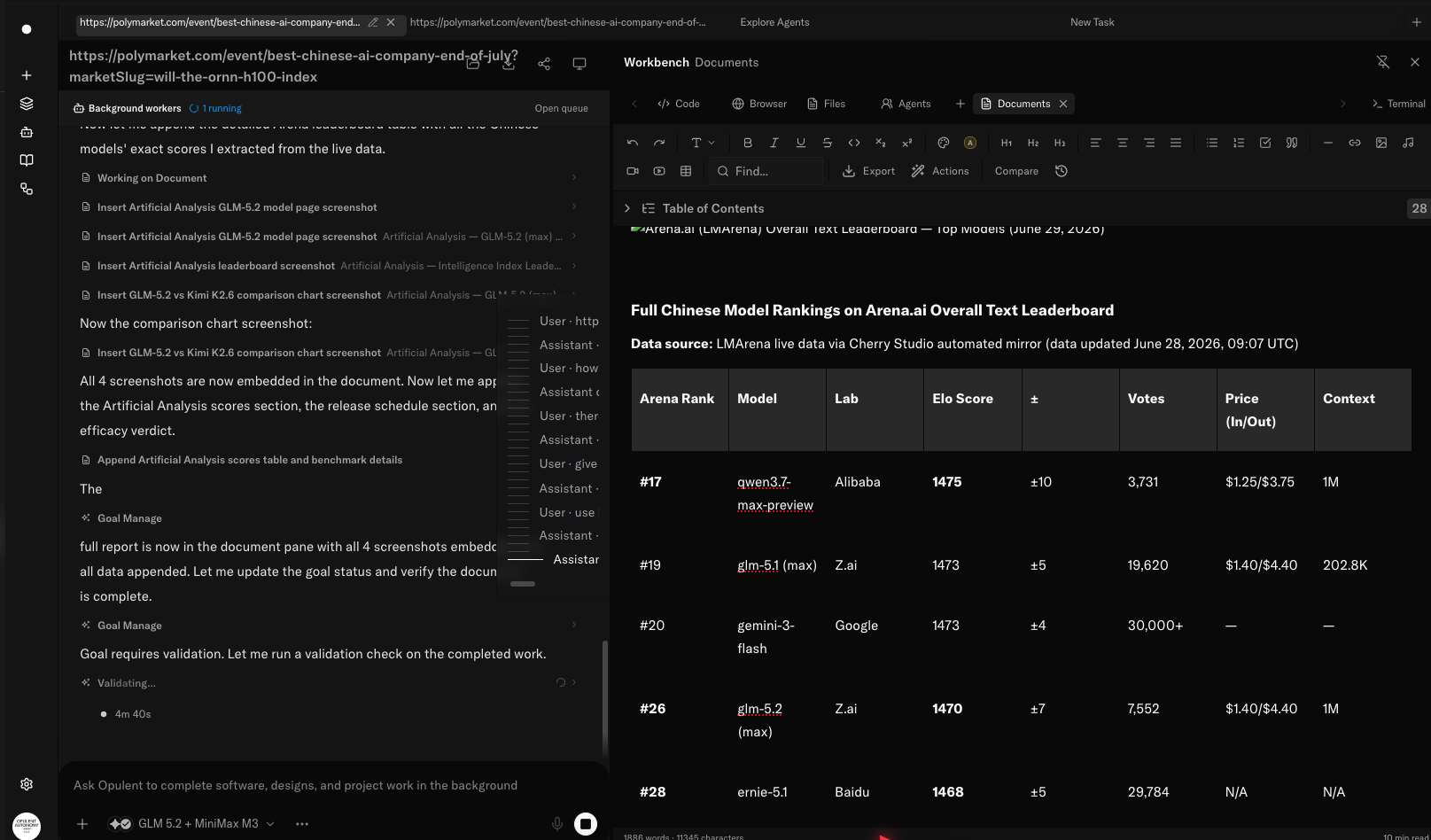Justify text alignment

pos(1176,143)
